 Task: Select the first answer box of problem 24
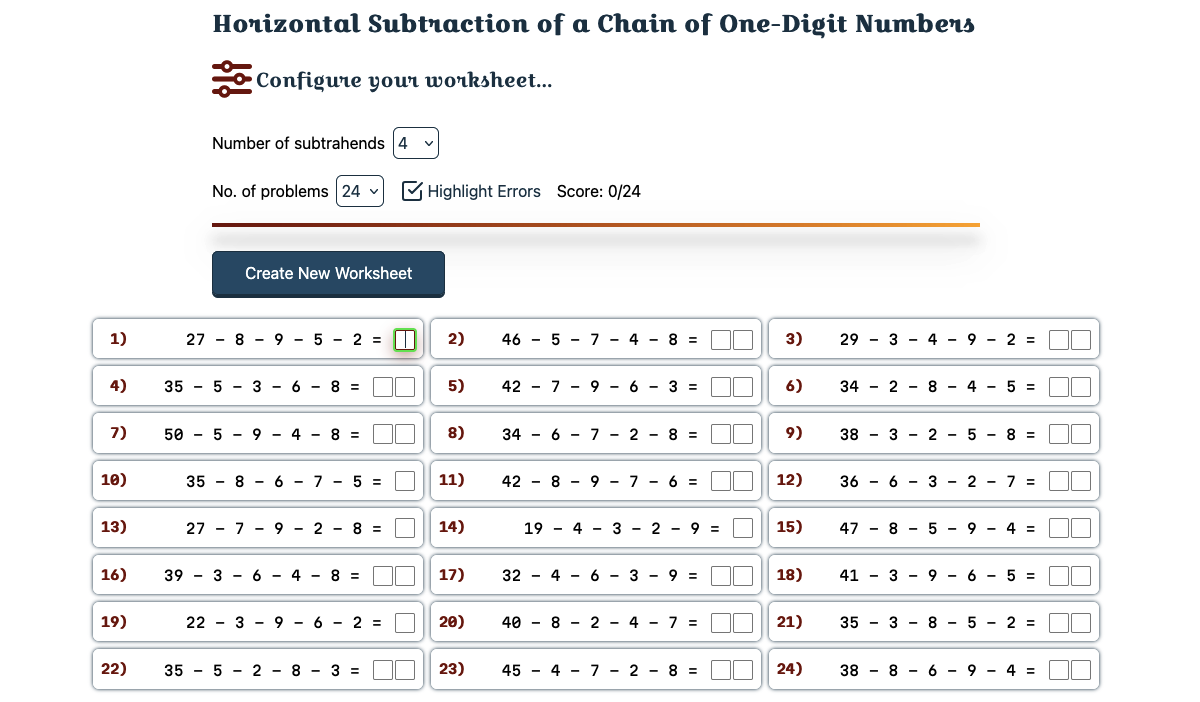tap(1059, 668)
